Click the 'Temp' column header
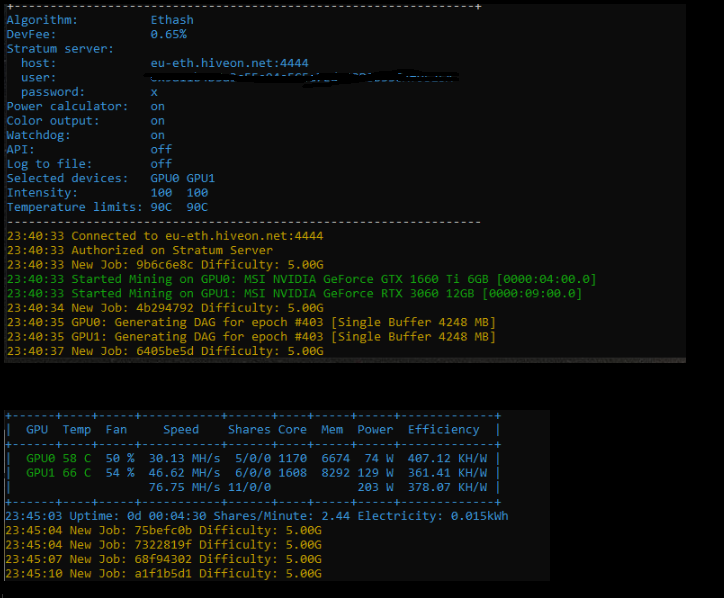Viewport: 724px width, 598px height. (x=77, y=430)
